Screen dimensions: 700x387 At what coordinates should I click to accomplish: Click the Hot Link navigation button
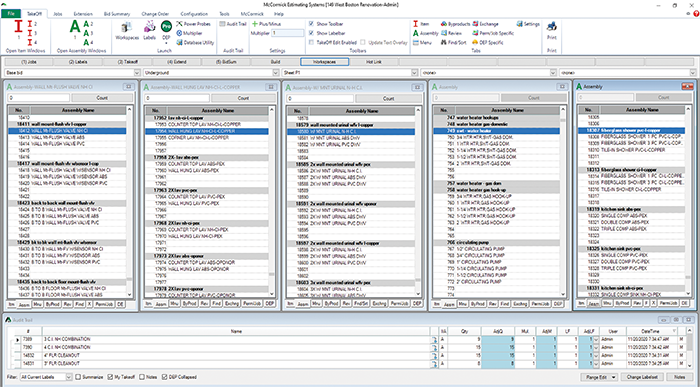coord(374,62)
